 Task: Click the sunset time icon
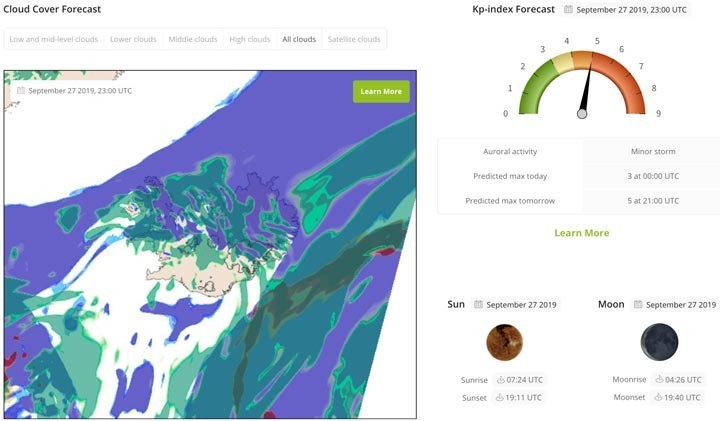(x=500, y=397)
